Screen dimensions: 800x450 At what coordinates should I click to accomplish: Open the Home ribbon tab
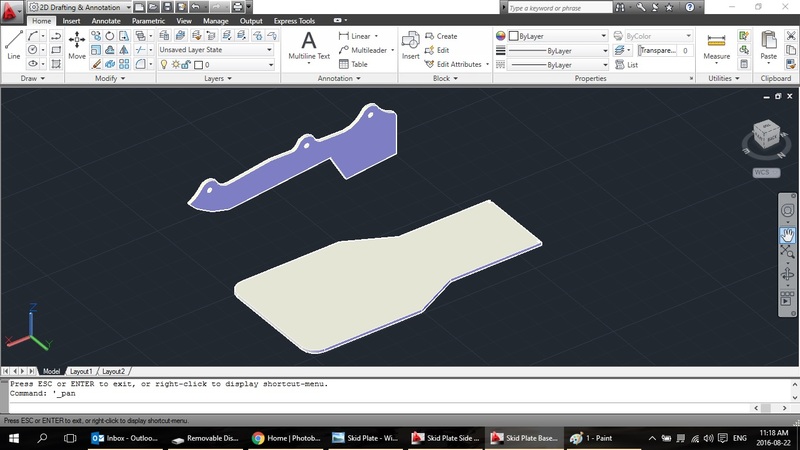click(x=41, y=21)
